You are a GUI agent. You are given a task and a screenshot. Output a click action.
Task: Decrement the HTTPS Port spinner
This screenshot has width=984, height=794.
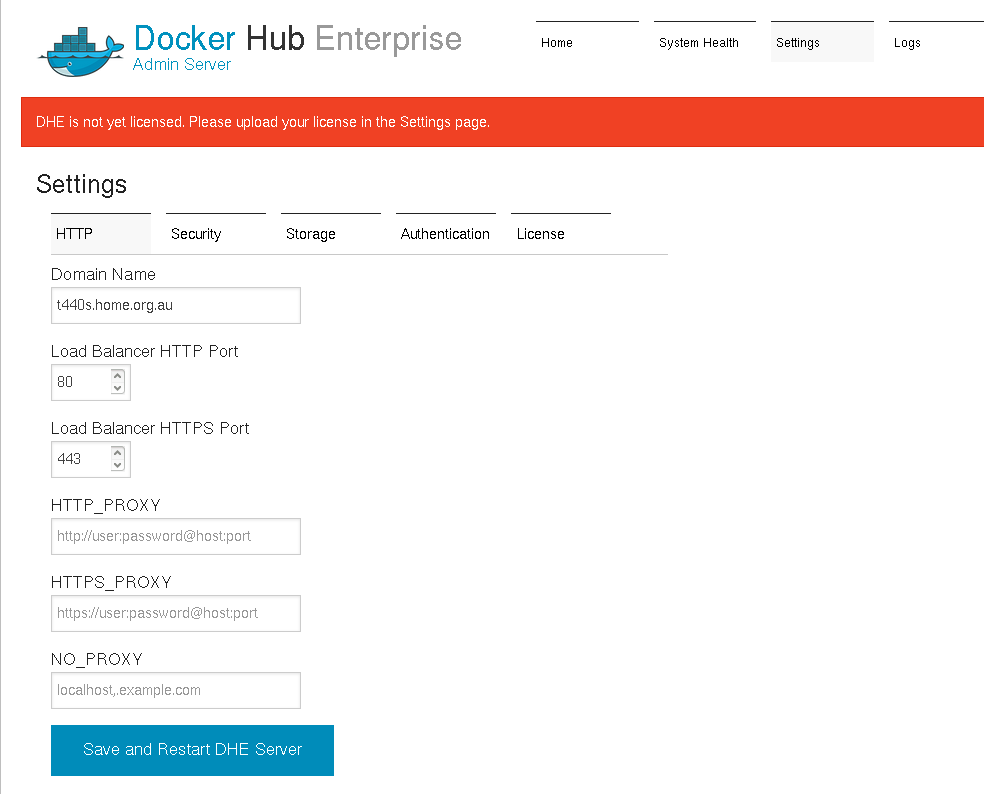click(x=118, y=465)
